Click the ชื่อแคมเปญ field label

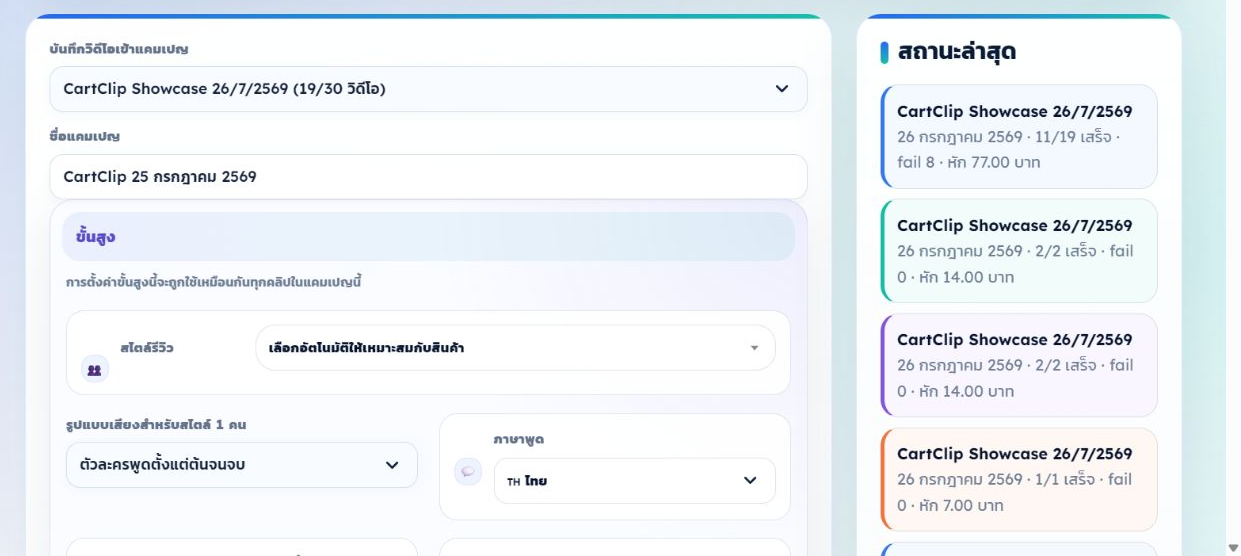pyautogui.click(x=85, y=136)
